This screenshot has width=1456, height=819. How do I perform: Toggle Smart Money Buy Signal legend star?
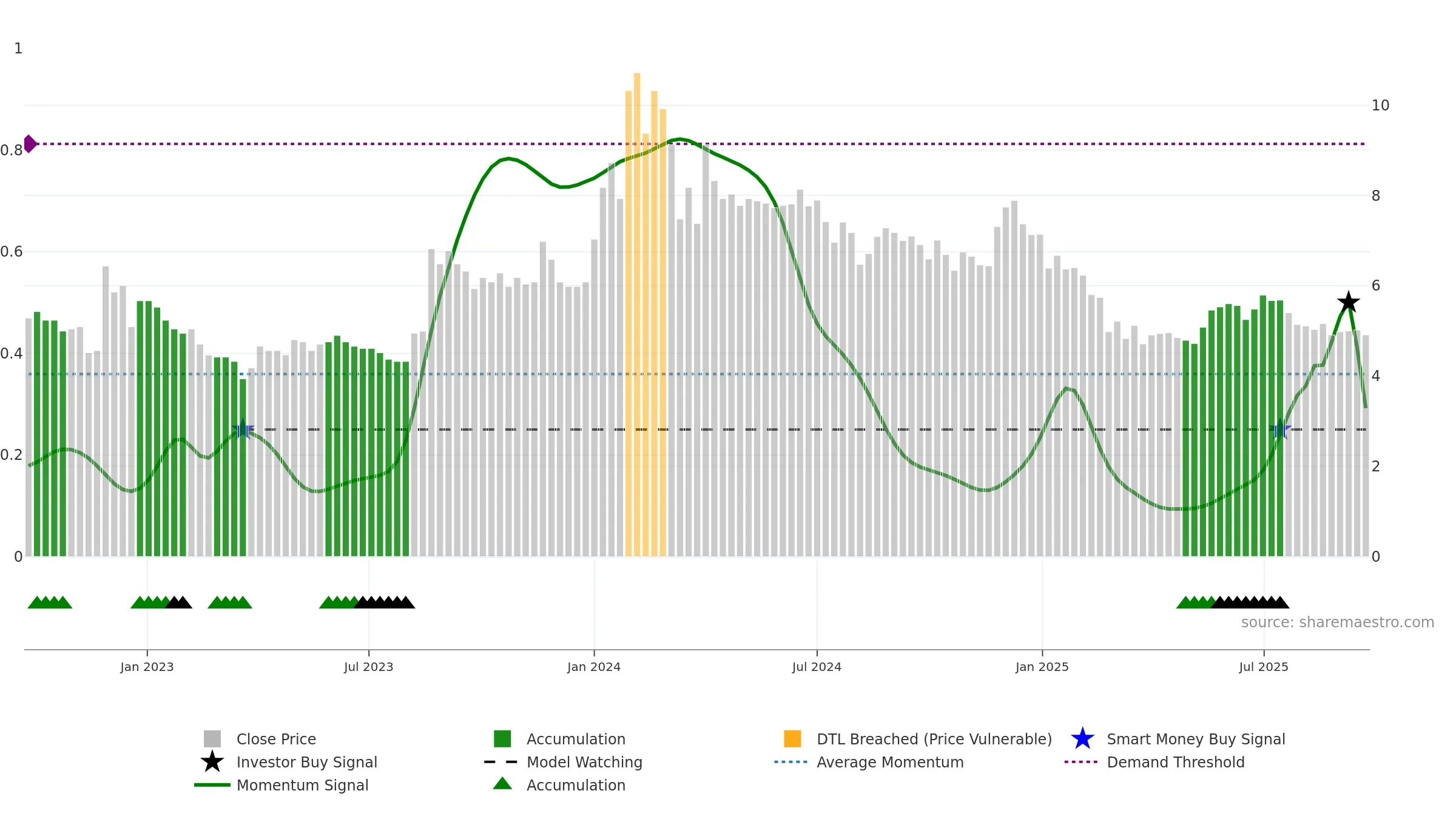pos(1082,739)
